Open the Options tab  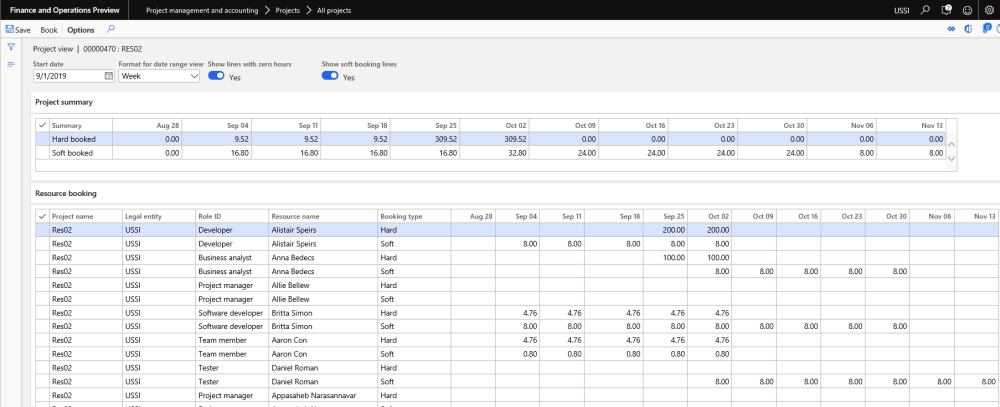pos(81,30)
